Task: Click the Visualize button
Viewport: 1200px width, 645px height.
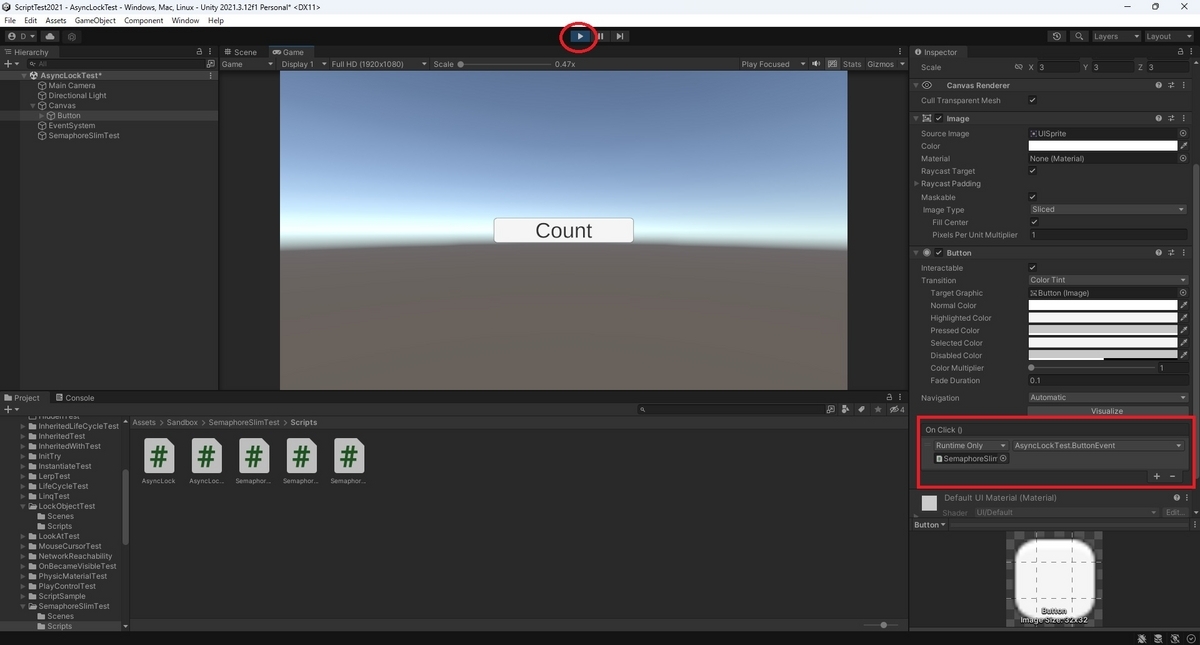Action: [x=1107, y=411]
